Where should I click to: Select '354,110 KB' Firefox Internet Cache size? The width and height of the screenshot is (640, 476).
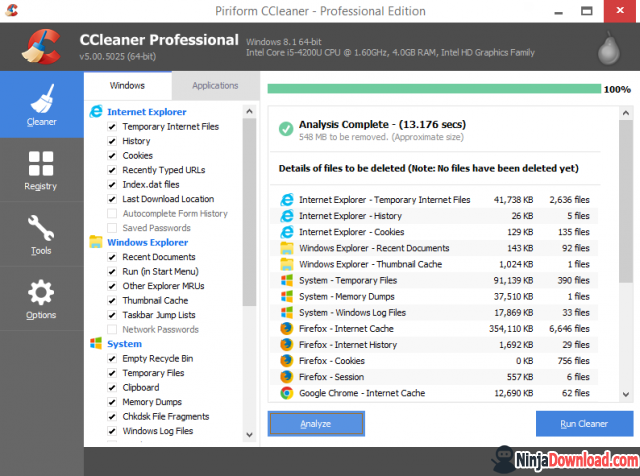point(511,329)
